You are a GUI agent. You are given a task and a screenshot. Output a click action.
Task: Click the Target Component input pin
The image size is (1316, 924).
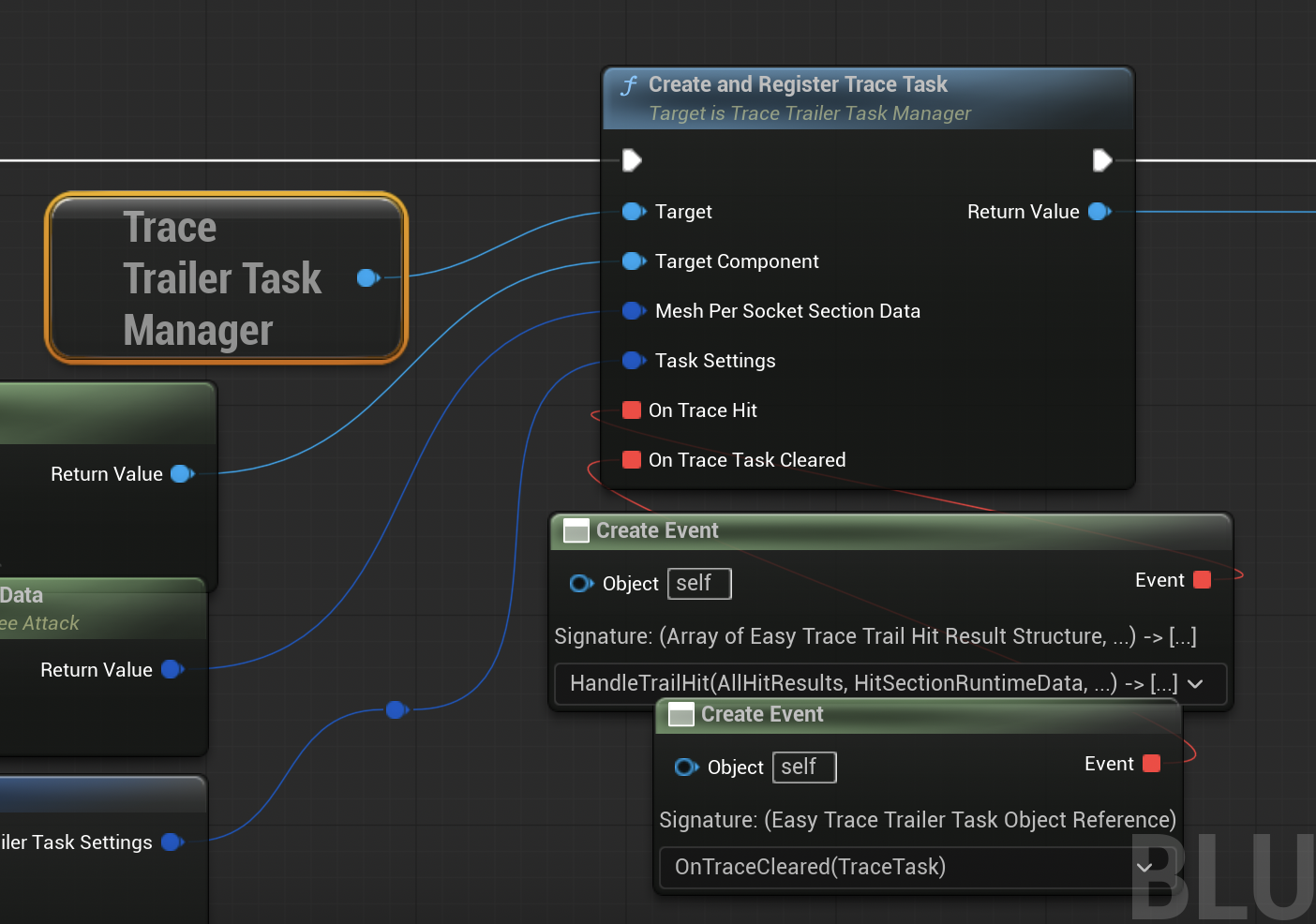[x=634, y=261]
